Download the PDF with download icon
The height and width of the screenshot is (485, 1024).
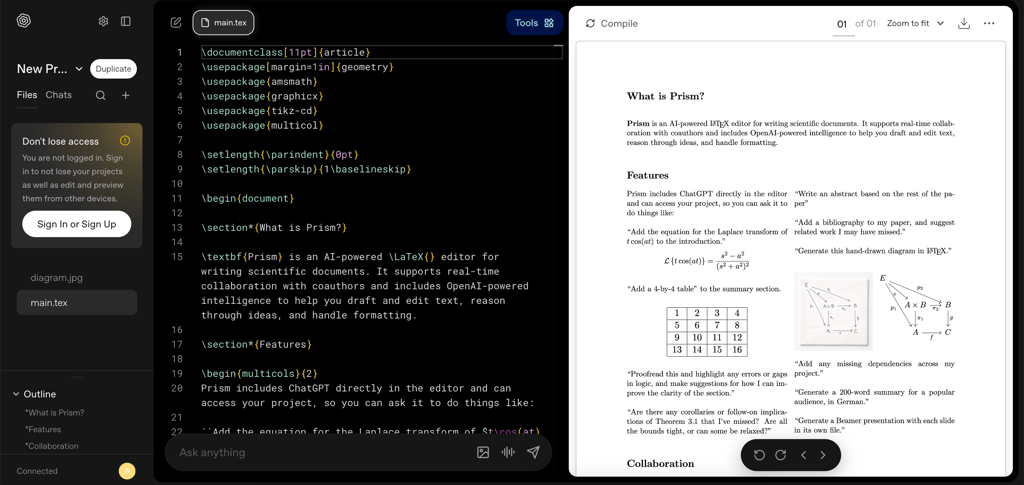(964, 23)
